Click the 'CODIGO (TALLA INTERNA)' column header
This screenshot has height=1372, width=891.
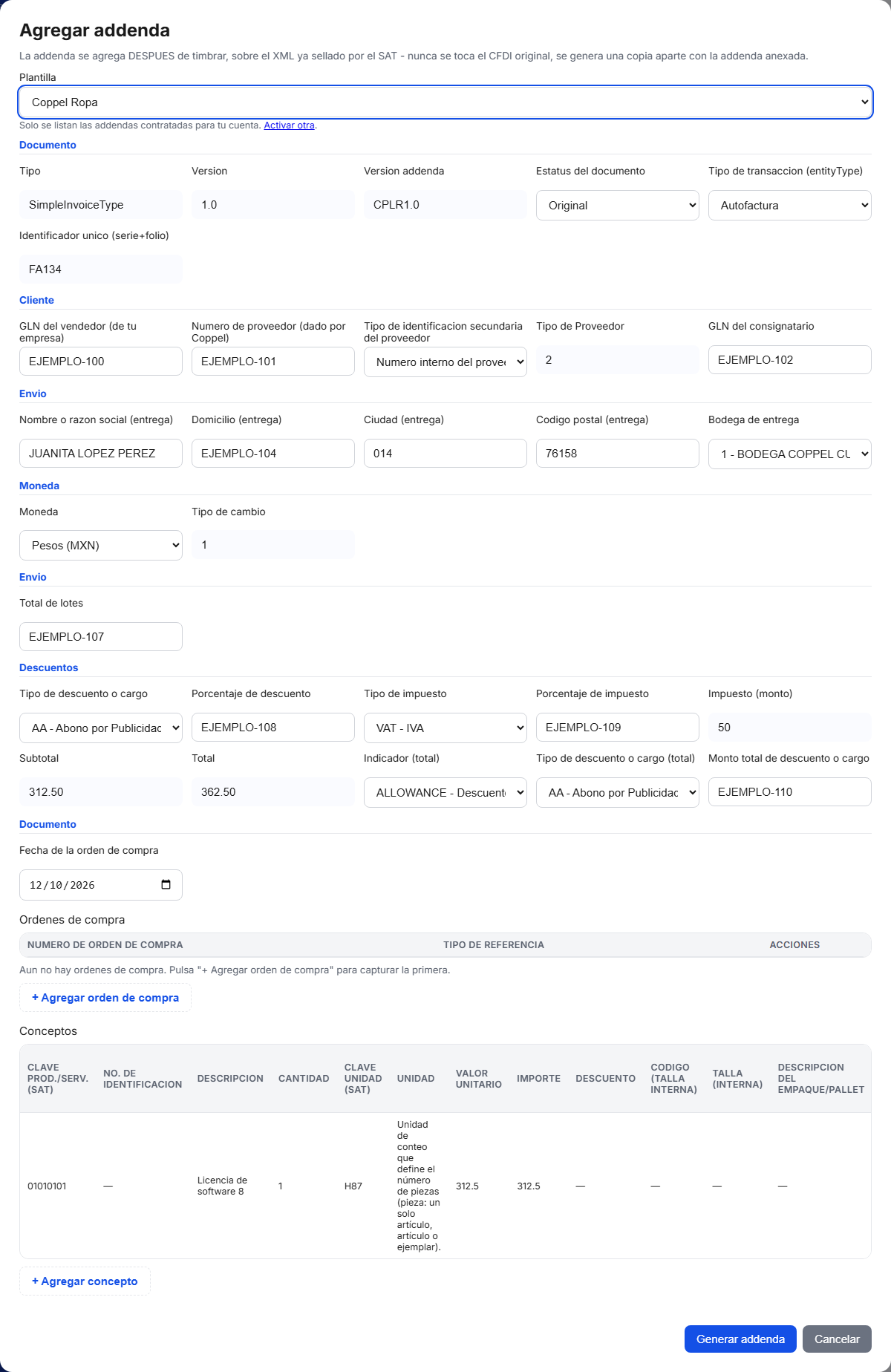point(674,1079)
